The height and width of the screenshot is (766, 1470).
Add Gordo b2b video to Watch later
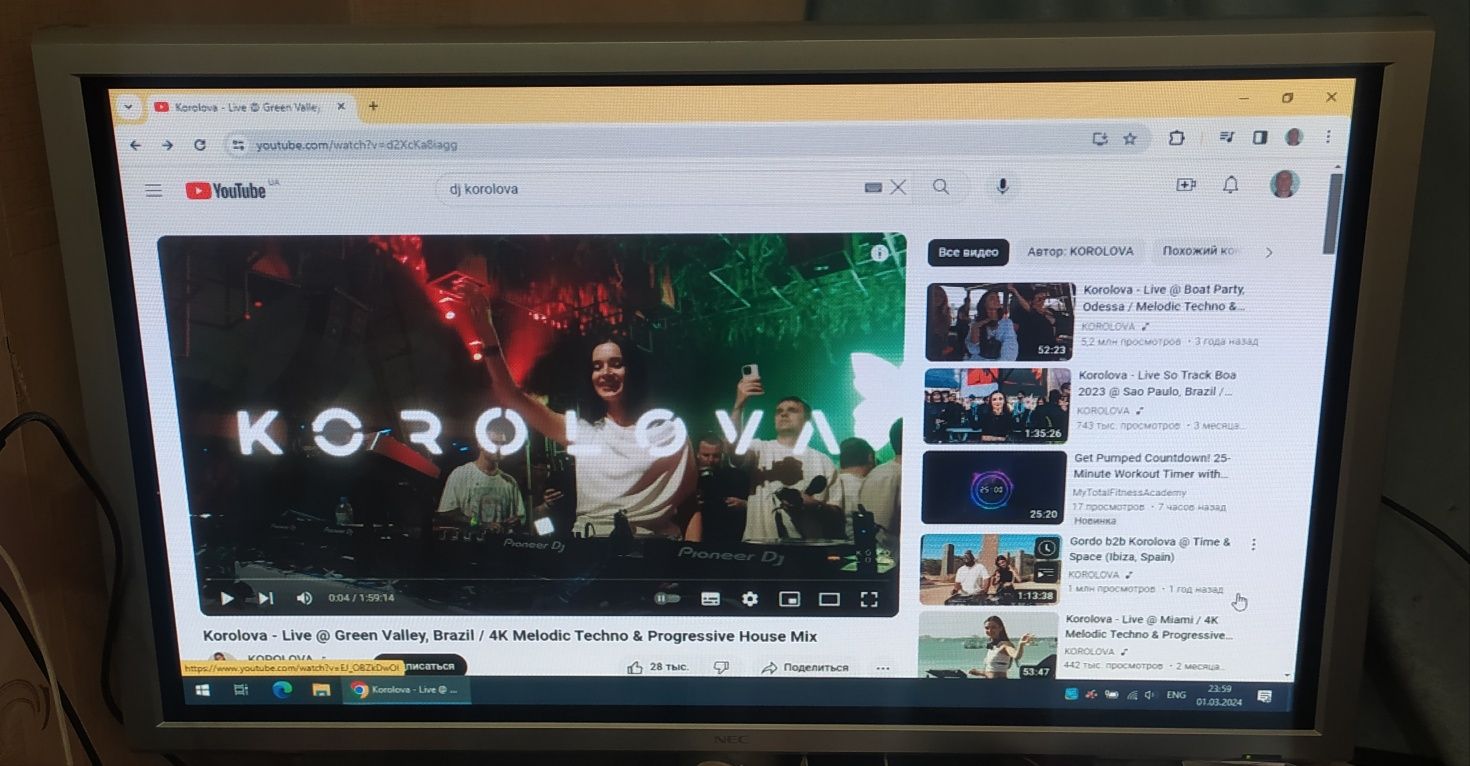click(1045, 548)
